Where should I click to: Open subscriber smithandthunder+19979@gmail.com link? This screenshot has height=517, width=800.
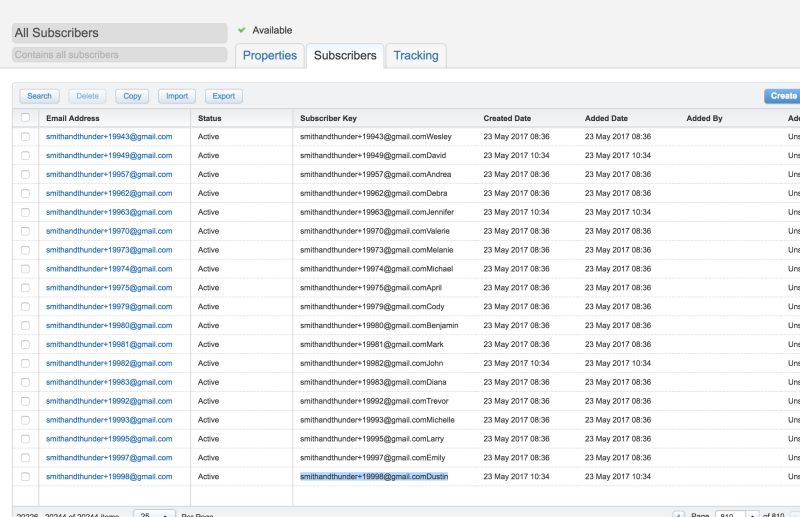[x=109, y=307]
